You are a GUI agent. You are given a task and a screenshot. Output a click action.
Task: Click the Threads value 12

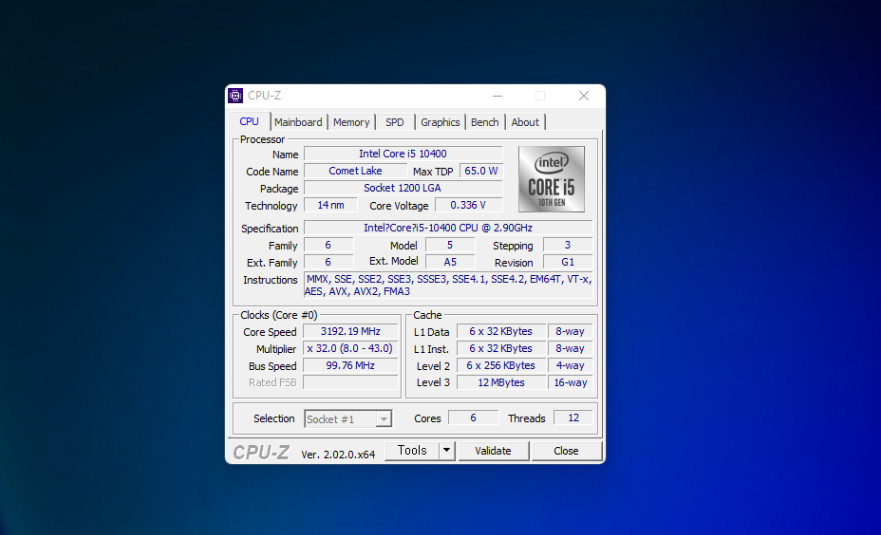[x=573, y=418]
